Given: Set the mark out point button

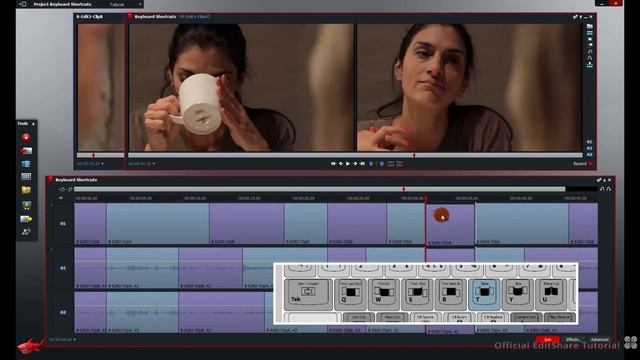Looking at the screenshot, I should (382, 164).
